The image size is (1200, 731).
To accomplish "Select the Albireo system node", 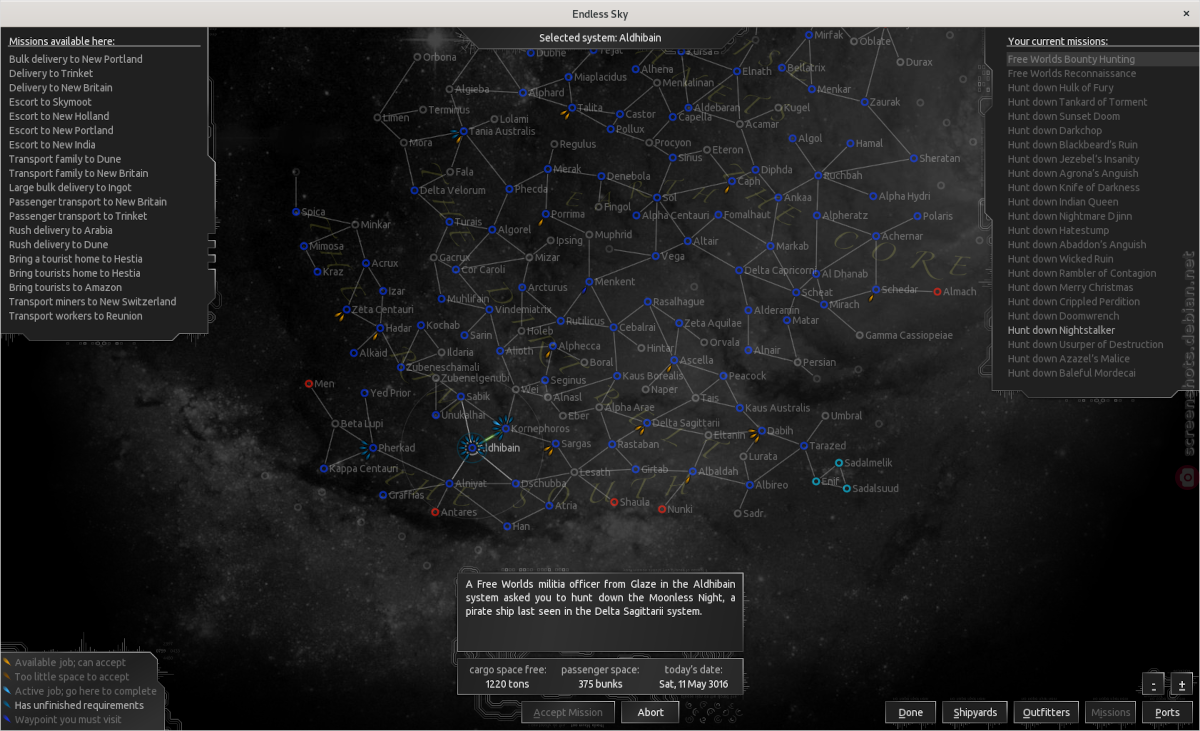I will pyautogui.click(x=750, y=485).
